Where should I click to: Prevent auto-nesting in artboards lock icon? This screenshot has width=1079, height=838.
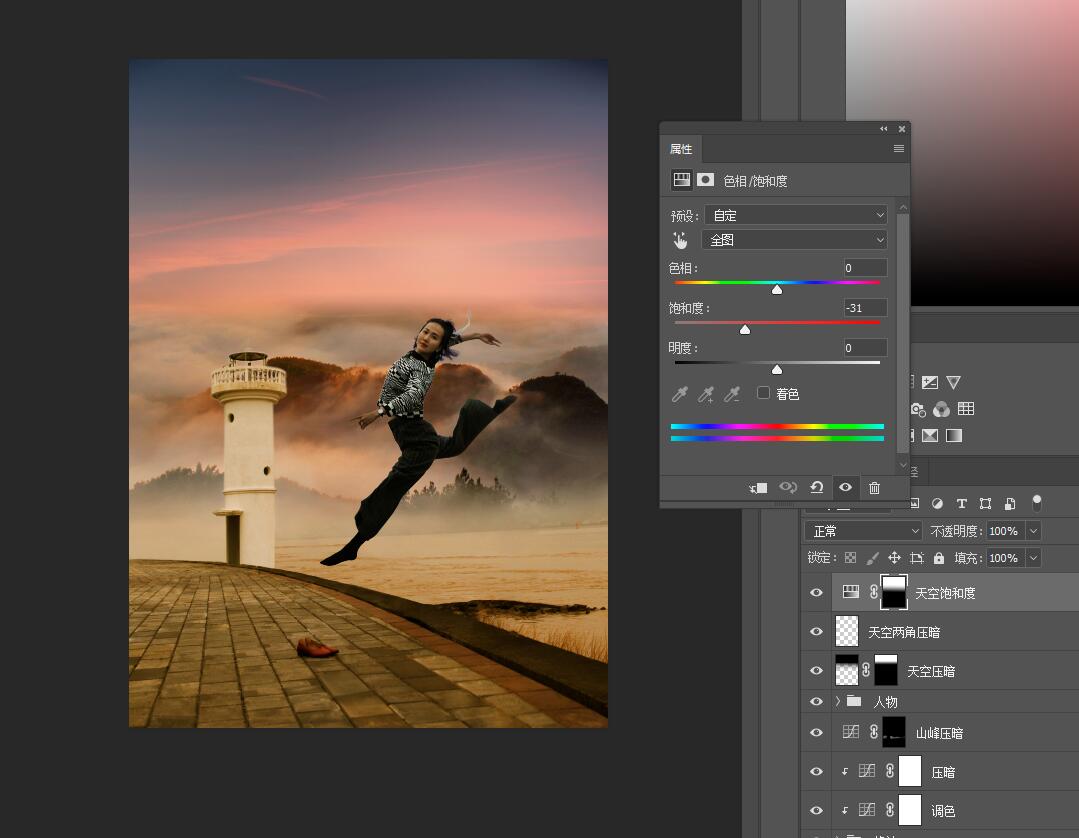click(917, 558)
